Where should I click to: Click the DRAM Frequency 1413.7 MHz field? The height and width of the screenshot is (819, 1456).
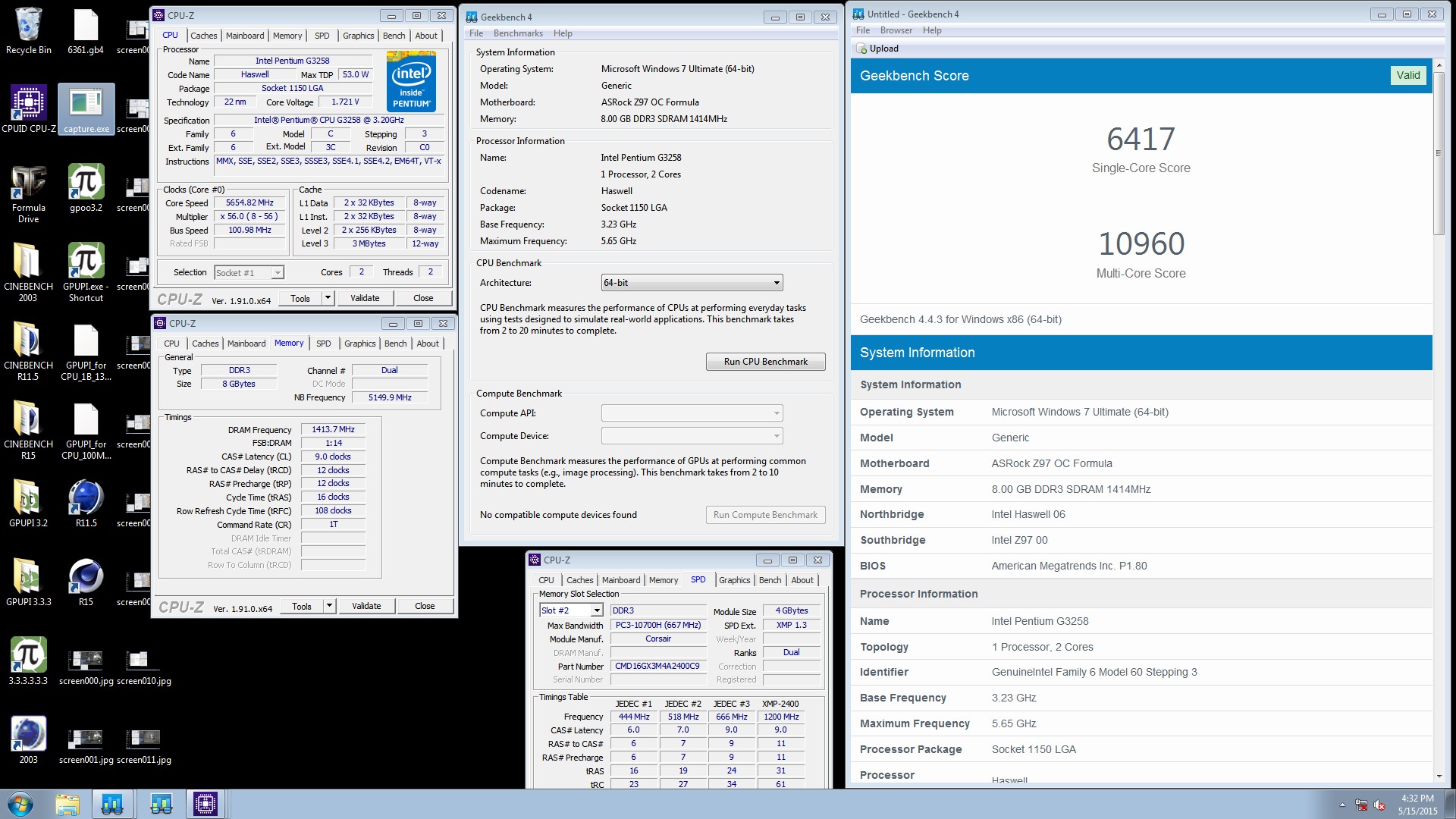coord(333,429)
